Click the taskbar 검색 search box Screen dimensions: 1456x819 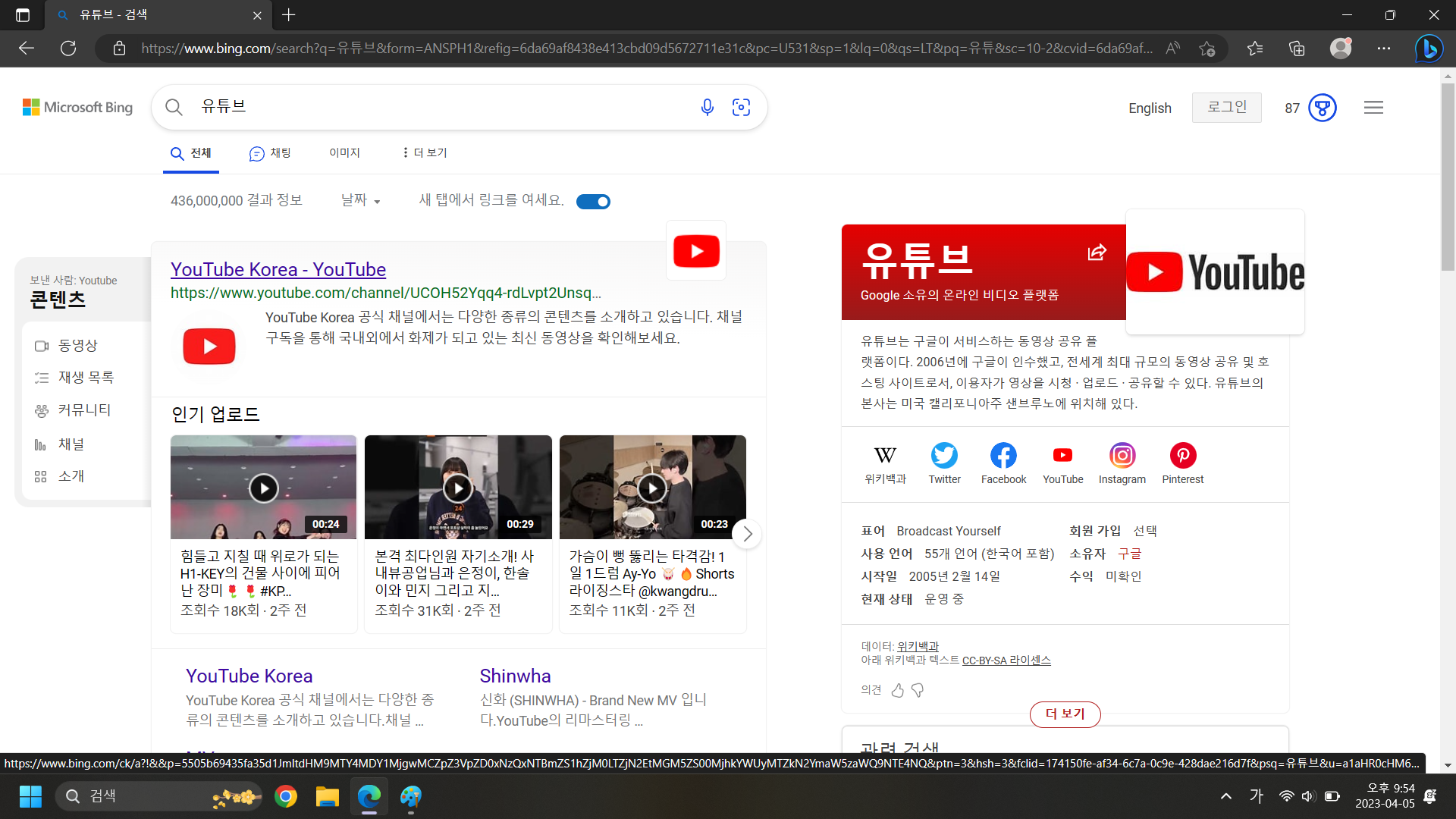(x=159, y=796)
